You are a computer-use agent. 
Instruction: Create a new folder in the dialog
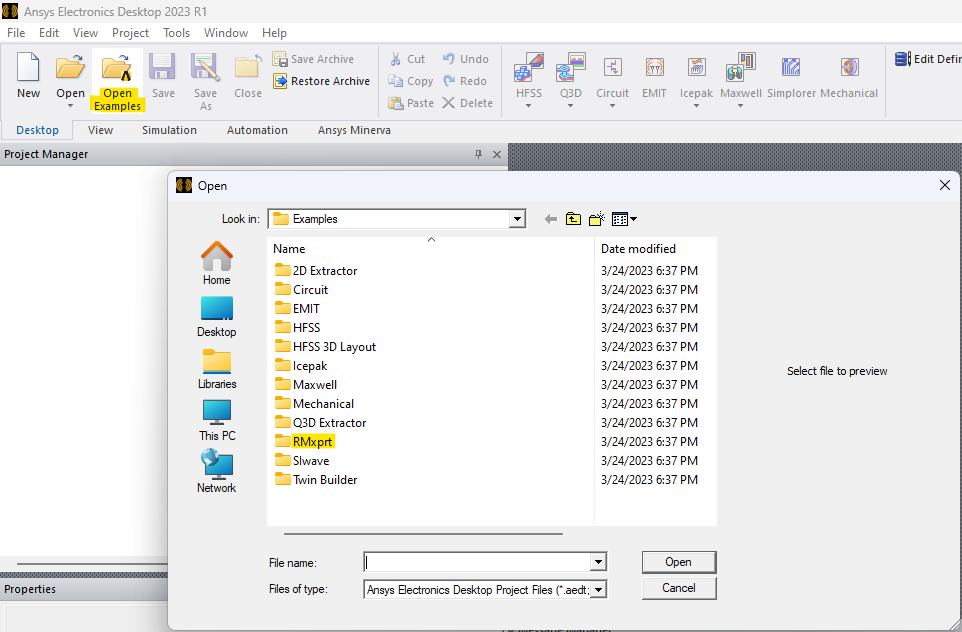[x=596, y=219]
